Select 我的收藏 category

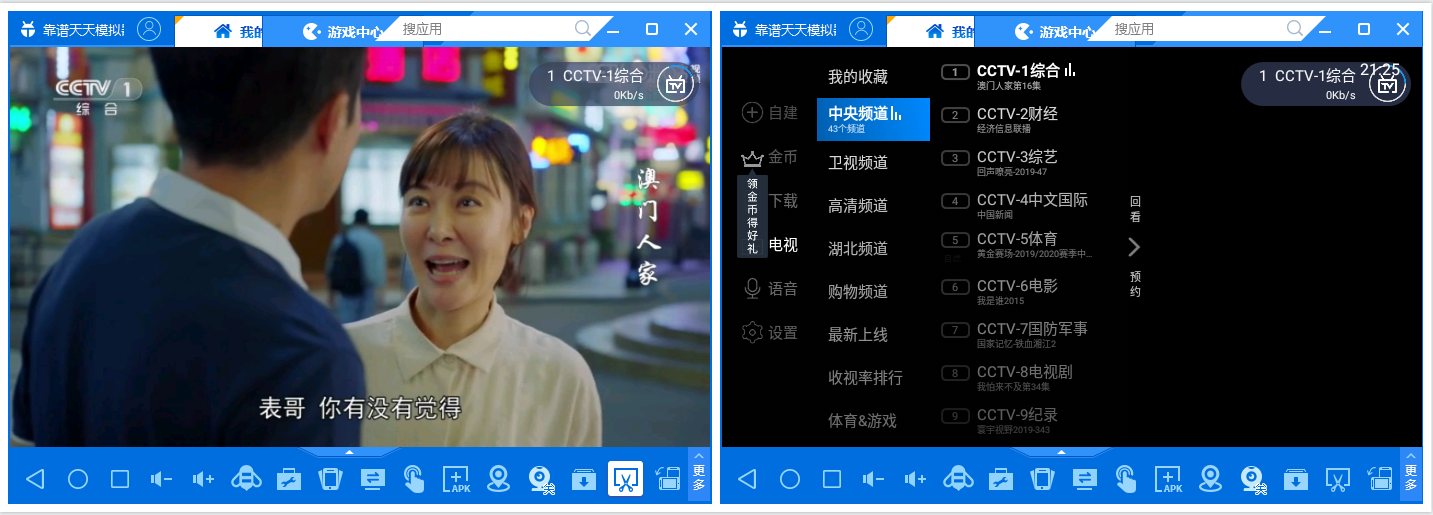tap(858, 76)
